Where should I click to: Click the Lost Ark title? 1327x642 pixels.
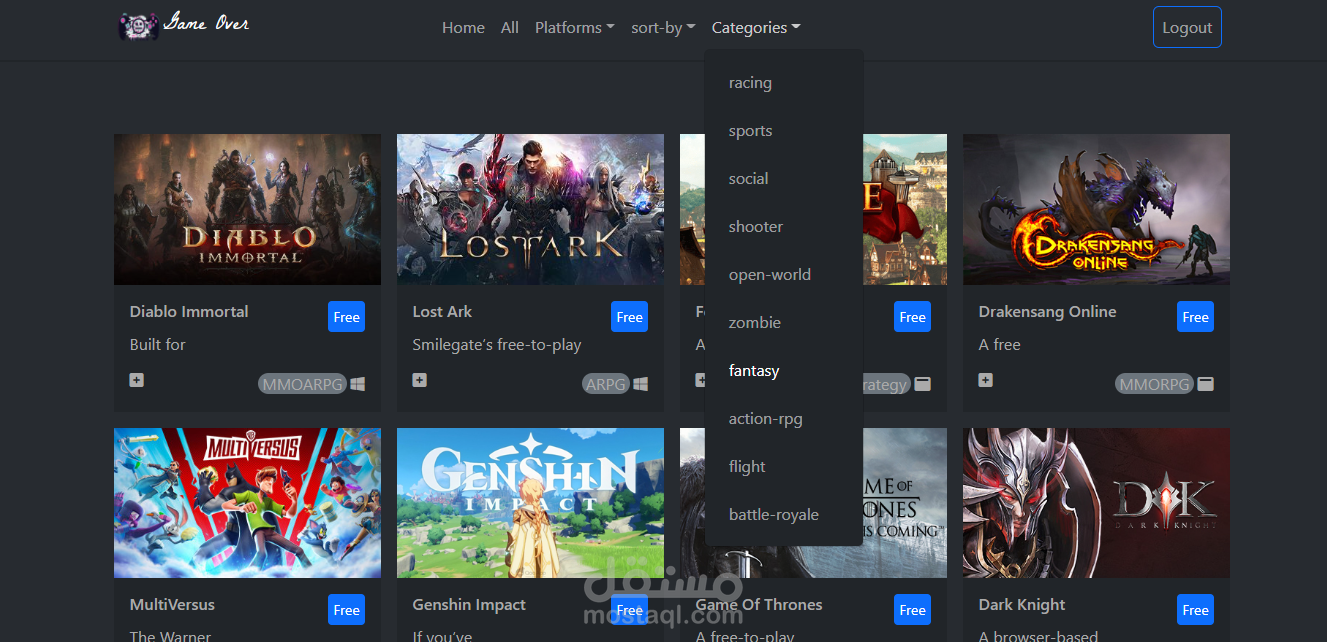point(442,312)
